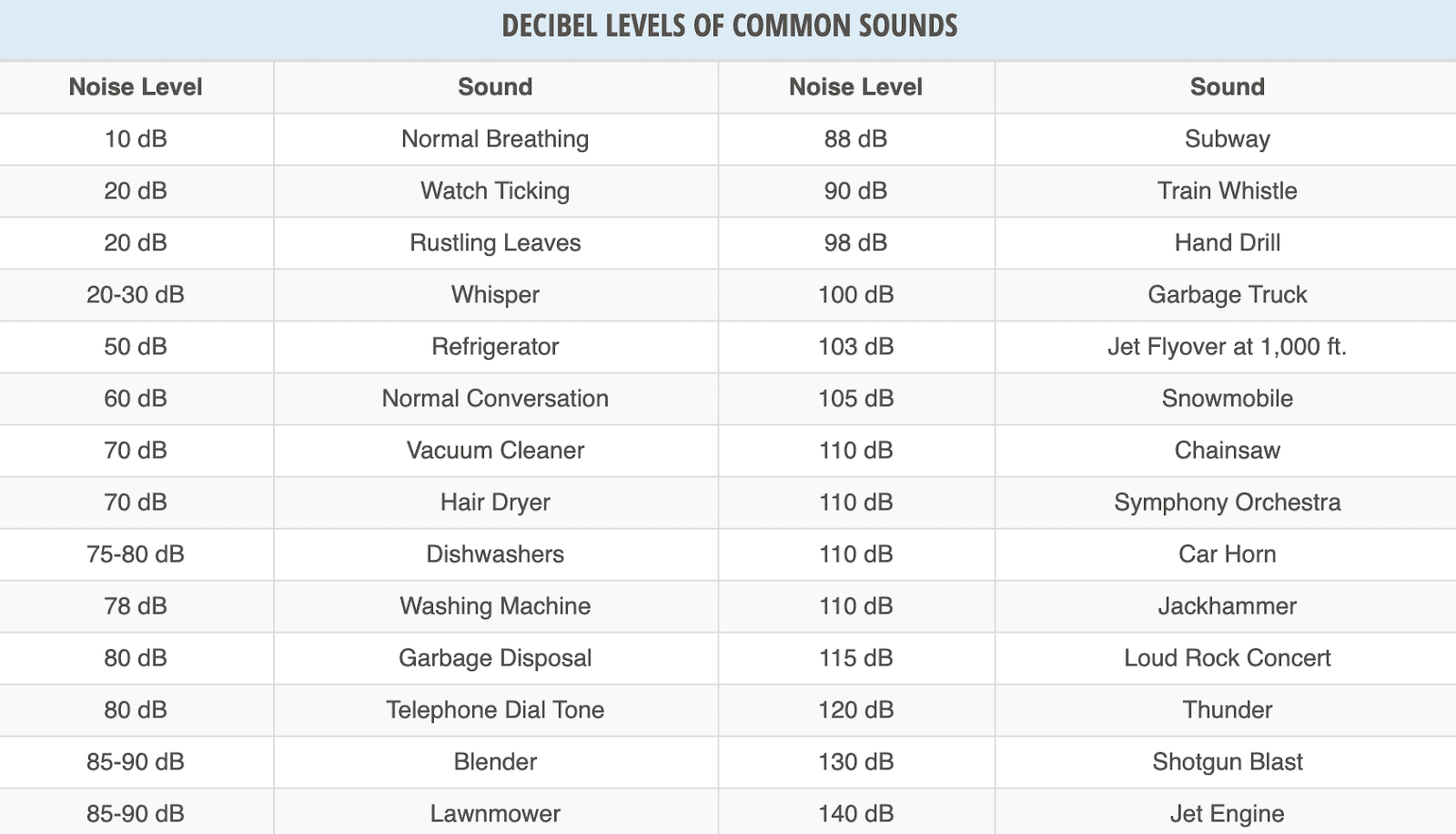Click the 'Washing Machine' cell
Screen dimensions: 1456x834
(495, 606)
